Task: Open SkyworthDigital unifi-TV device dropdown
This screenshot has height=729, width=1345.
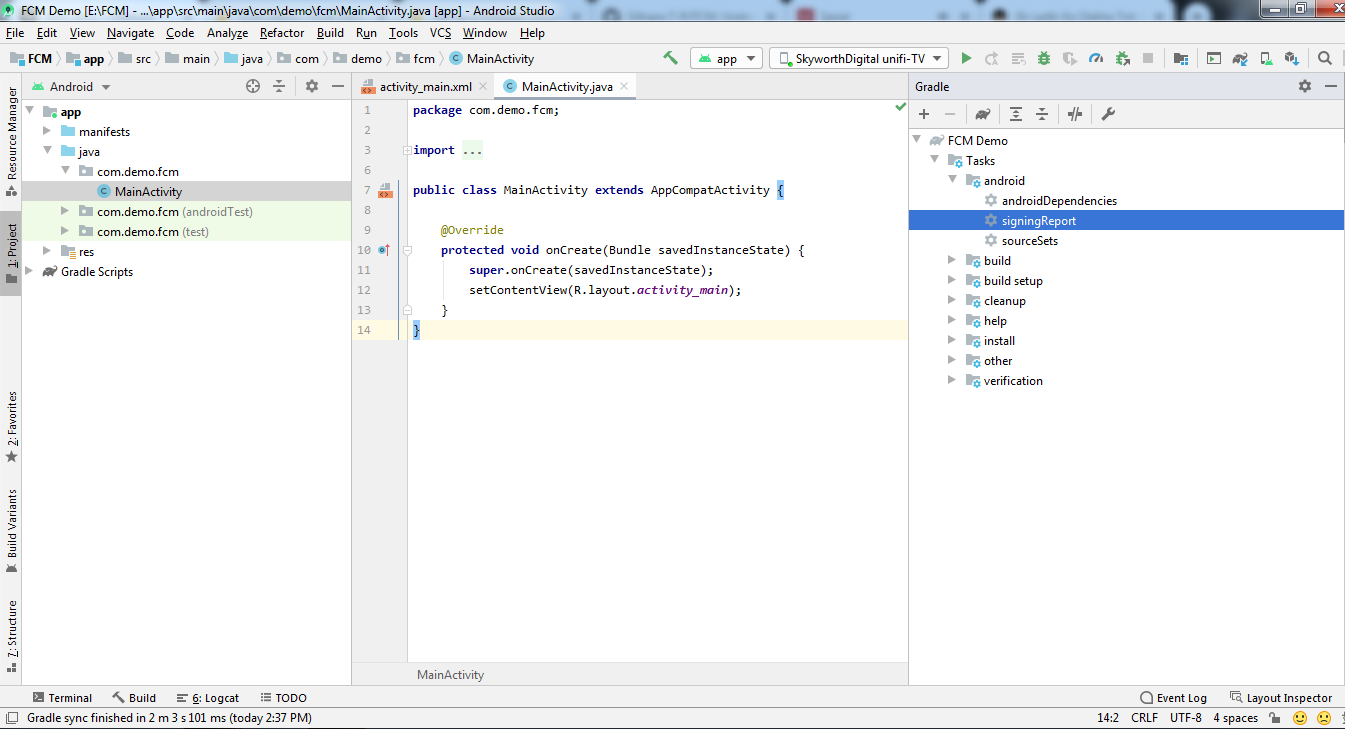Action: [x=859, y=59]
